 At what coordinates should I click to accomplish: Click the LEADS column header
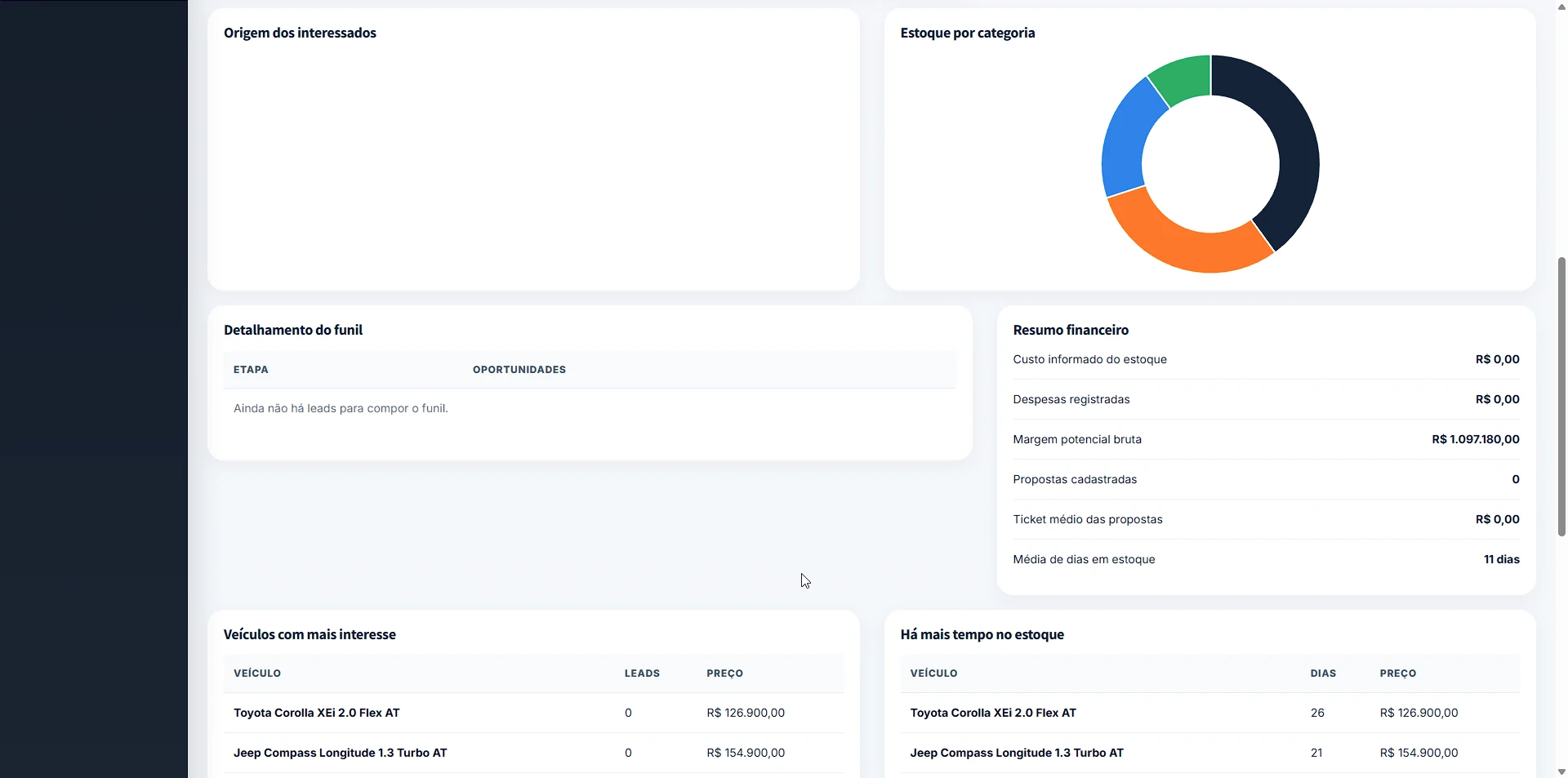[x=642, y=674]
